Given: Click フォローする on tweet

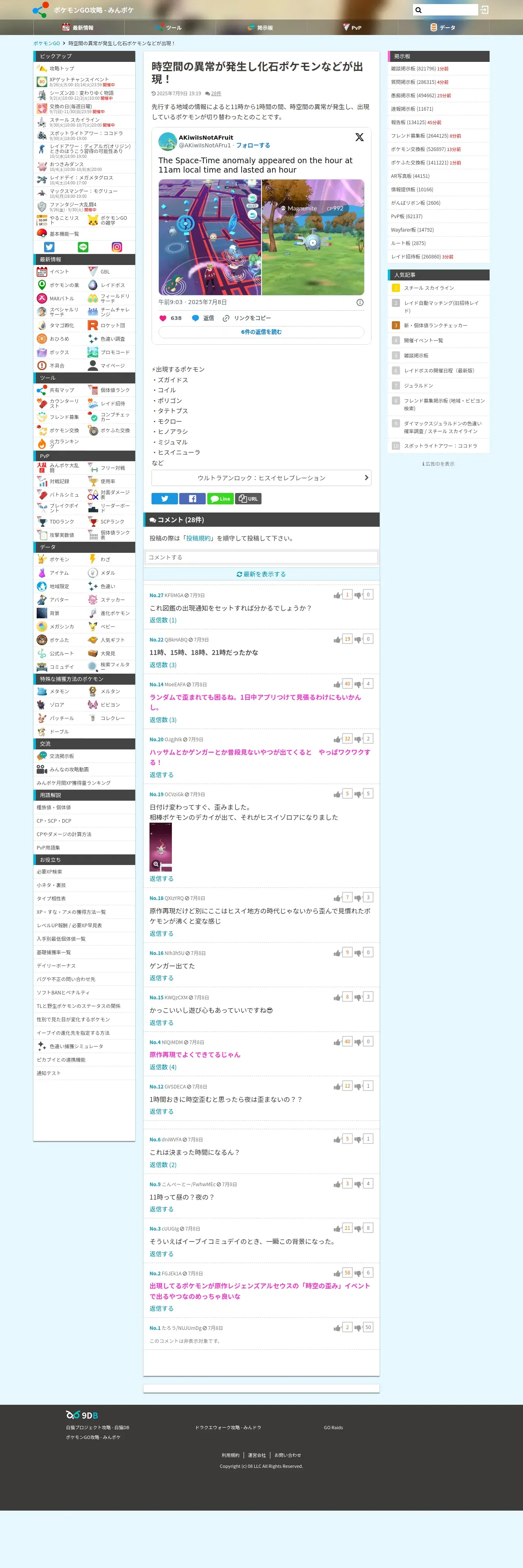Looking at the screenshot, I should click(x=253, y=145).
